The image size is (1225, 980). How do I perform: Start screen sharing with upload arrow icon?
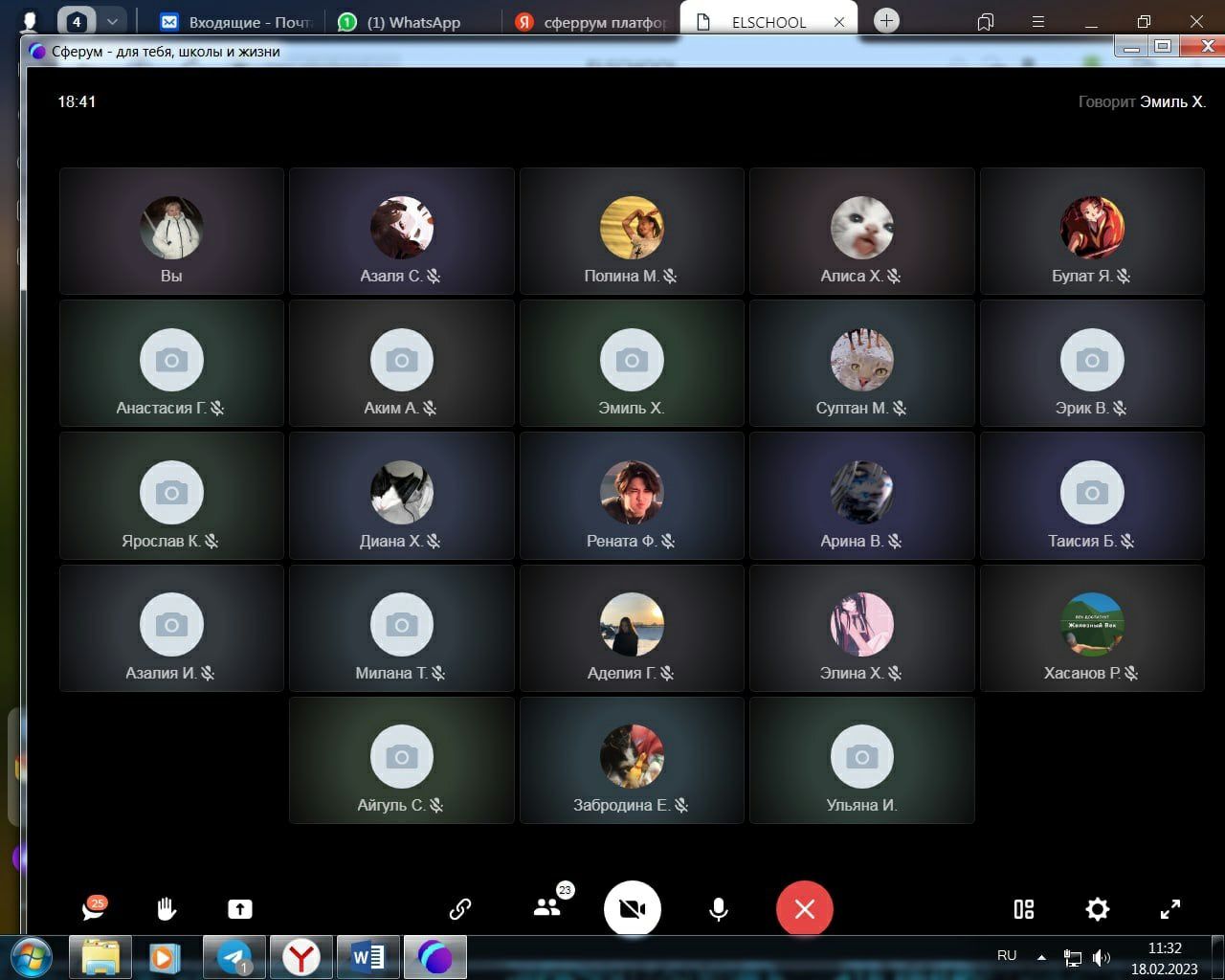coord(240,909)
